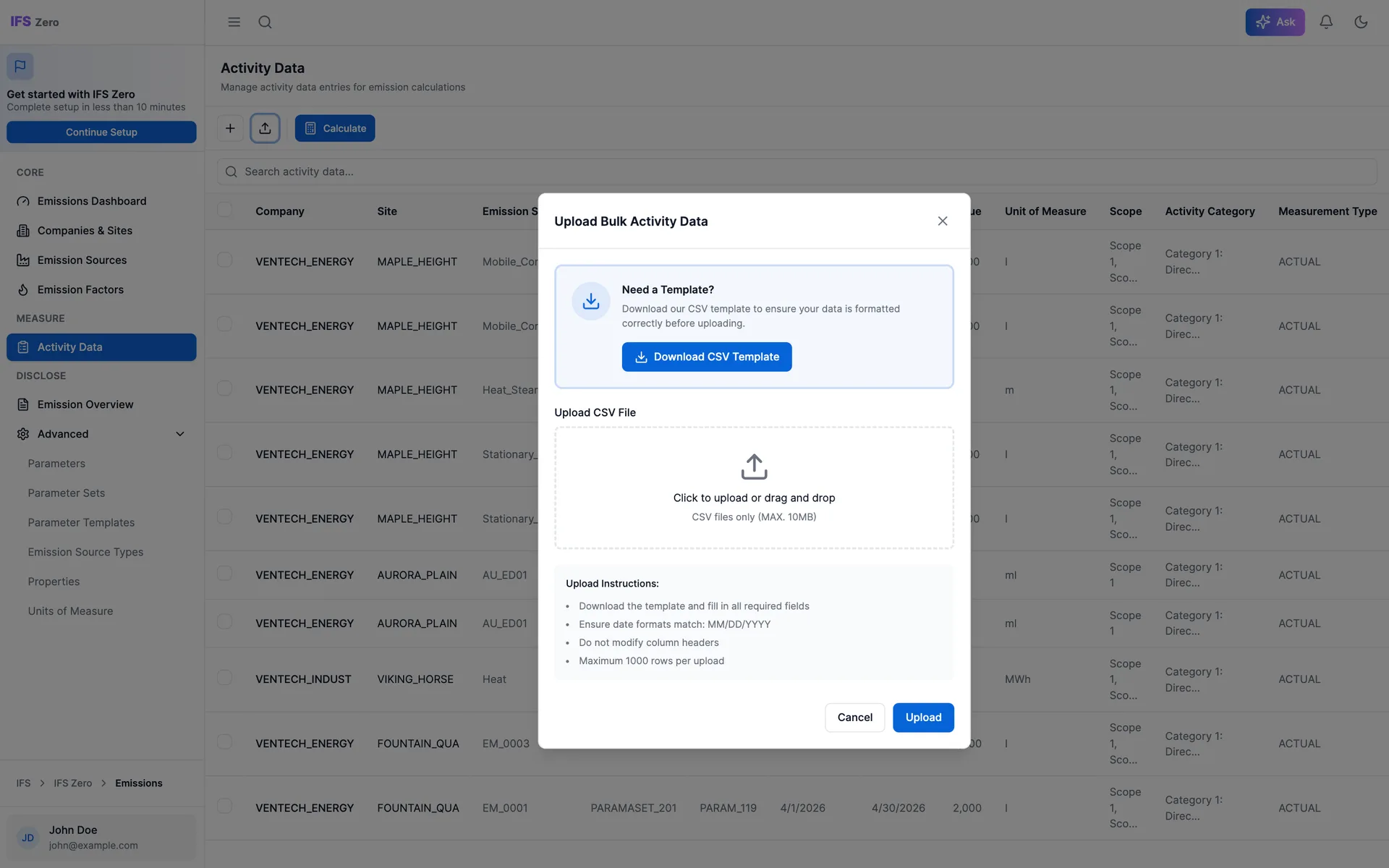Click the hamburger menu icon

click(x=234, y=22)
